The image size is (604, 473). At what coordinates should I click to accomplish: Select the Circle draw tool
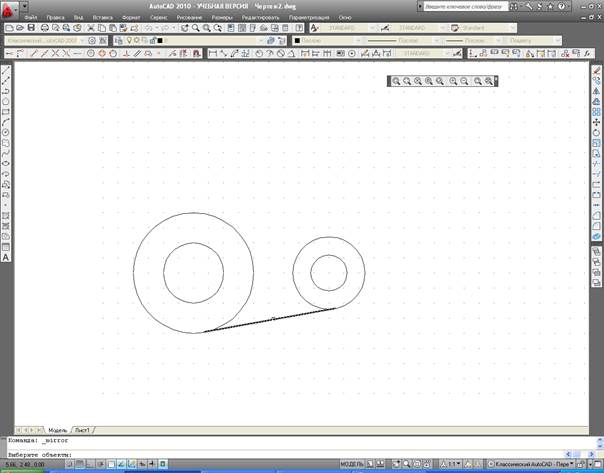pyautogui.click(x=6, y=133)
